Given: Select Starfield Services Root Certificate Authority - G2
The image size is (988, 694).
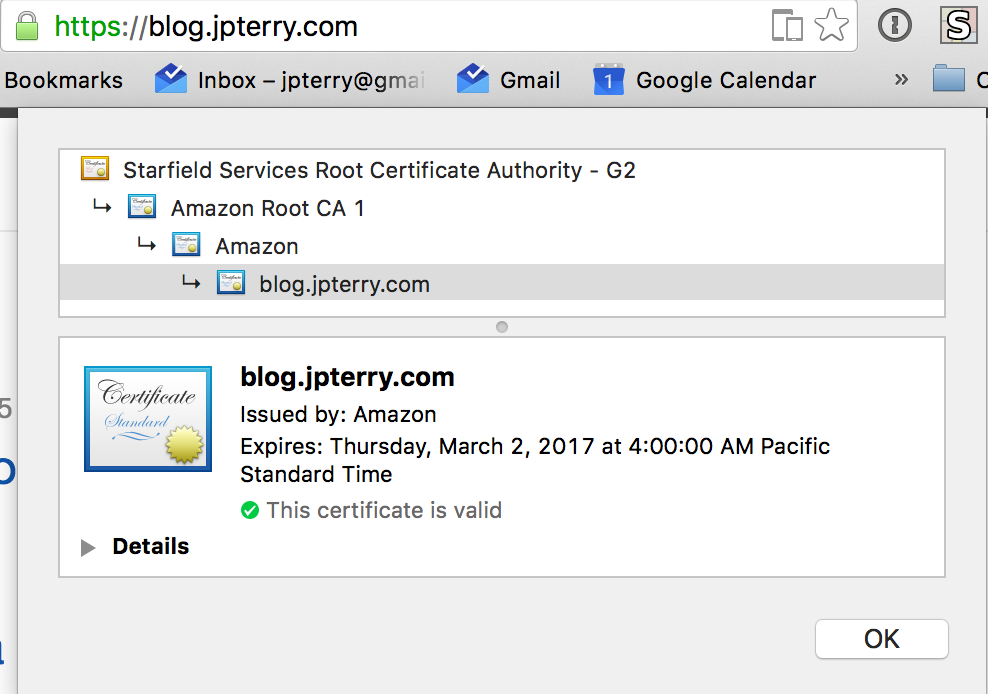Looking at the screenshot, I should pyautogui.click(x=379, y=170).
